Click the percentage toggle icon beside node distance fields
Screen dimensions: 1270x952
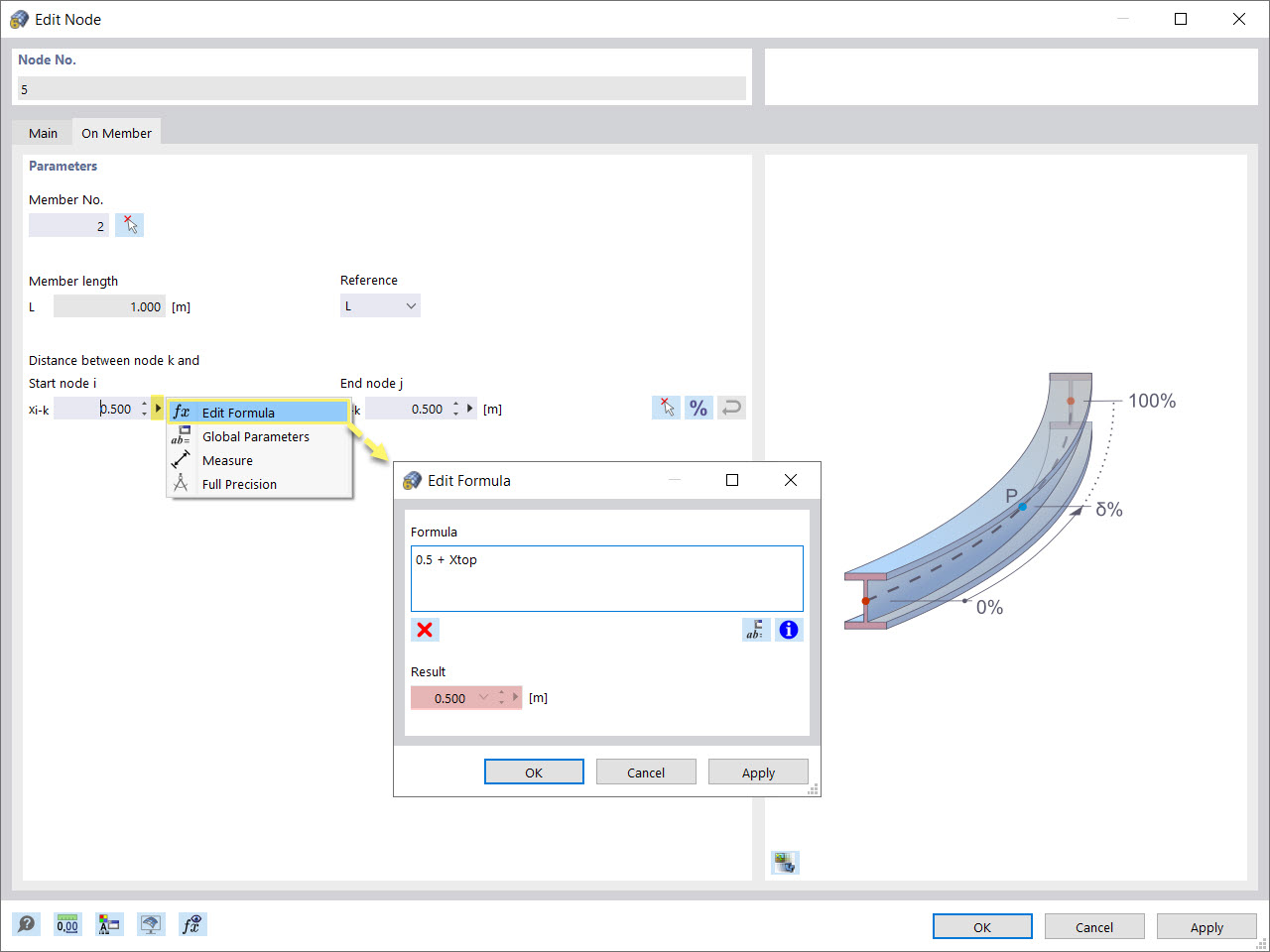click(x=698, y=408)
